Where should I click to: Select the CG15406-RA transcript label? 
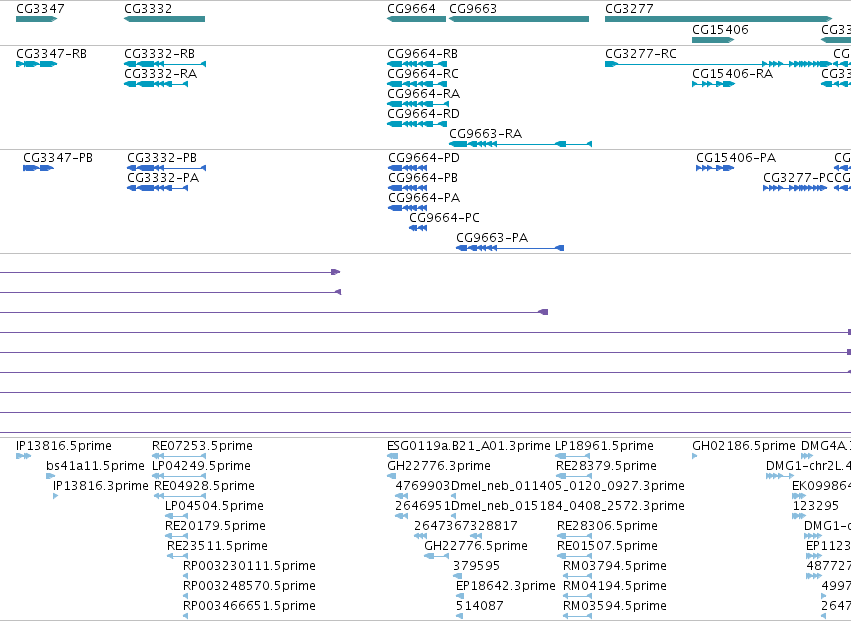732,74
